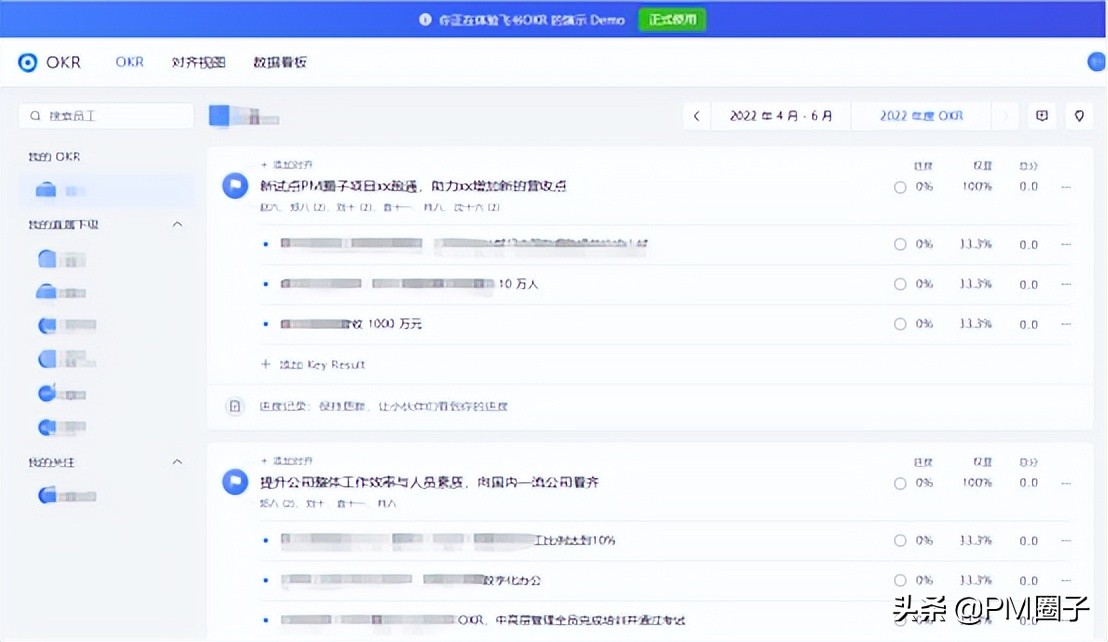1108x642 pixels.
Task: Collapse the 我的关注 section
Action: (x=177, y=462)
